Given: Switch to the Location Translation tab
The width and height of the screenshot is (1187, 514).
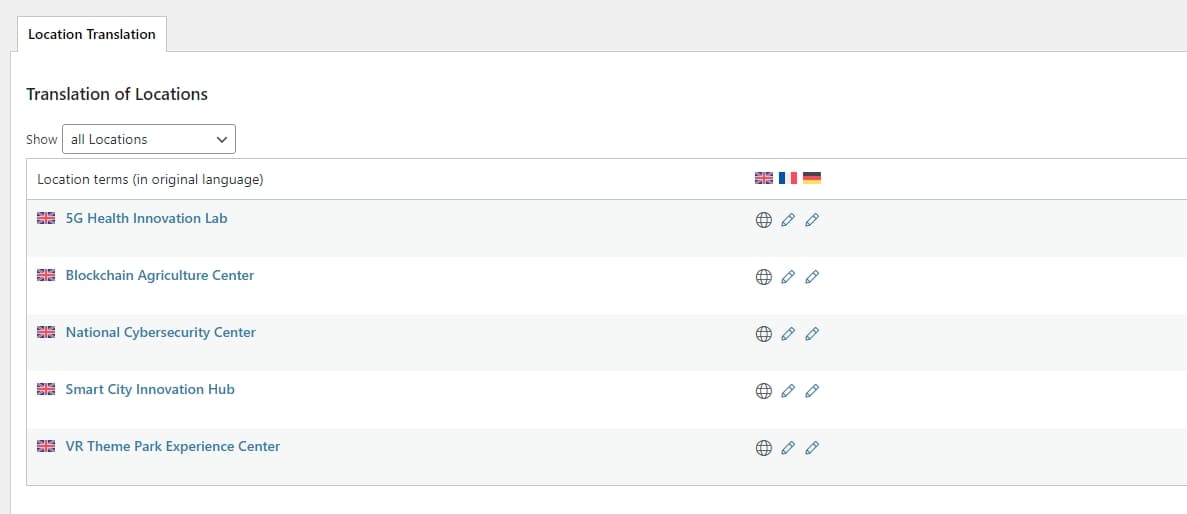Looking at the screenshot, I should click(x=92, y=34).
